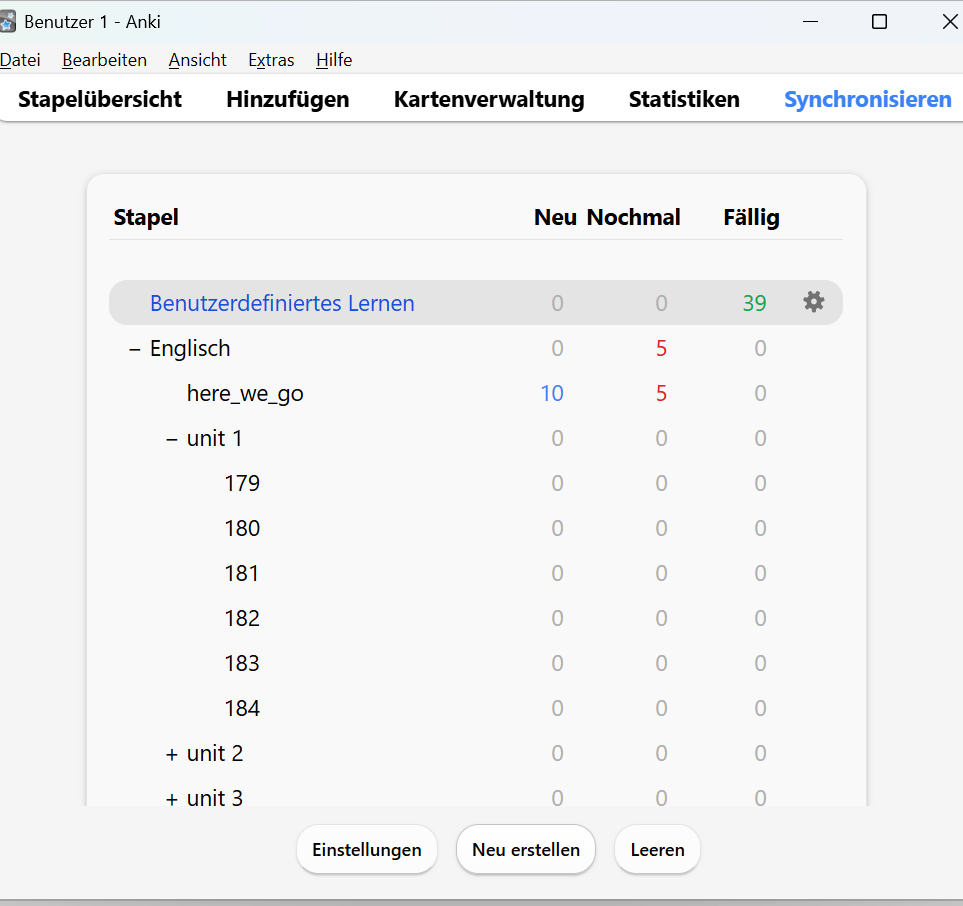This screenshot has height=906, width=963.
Task: Click Synchronisieren to sync
Action: point(868,99)
